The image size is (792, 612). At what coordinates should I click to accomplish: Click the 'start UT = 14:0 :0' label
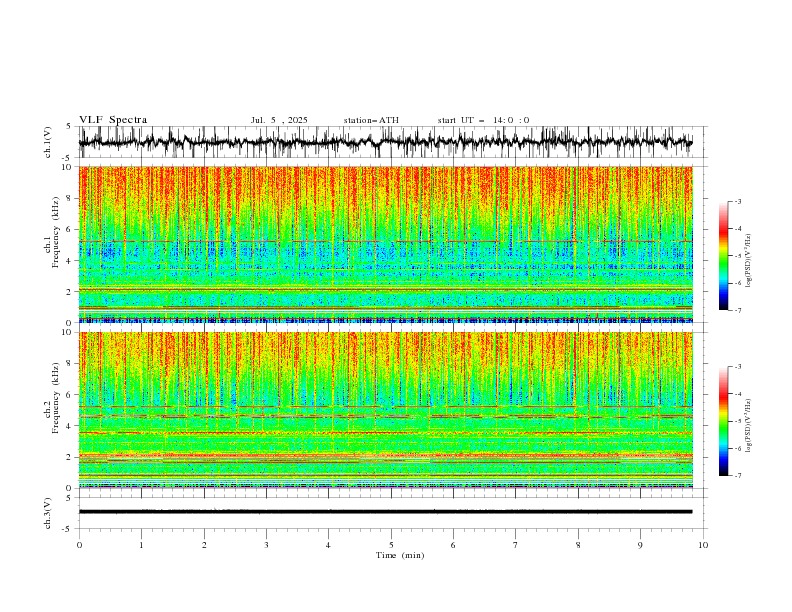483,120
